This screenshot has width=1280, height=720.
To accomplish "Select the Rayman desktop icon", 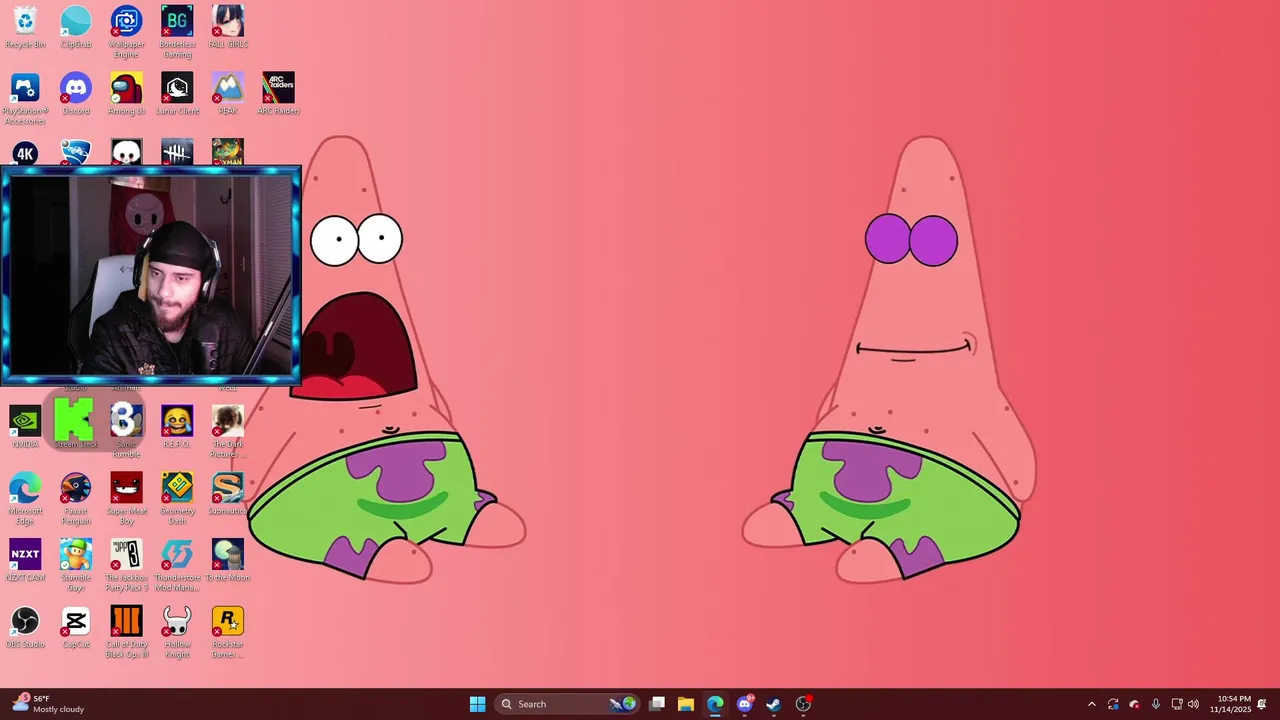I will 228,153.
